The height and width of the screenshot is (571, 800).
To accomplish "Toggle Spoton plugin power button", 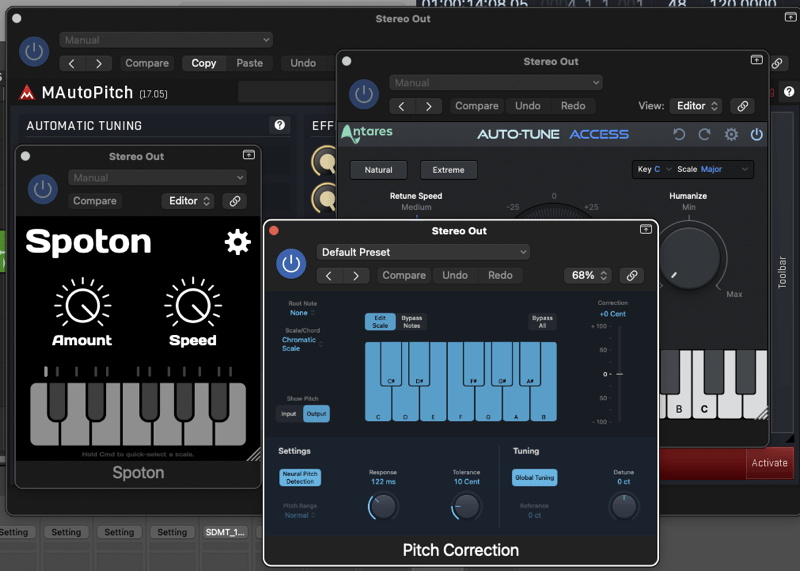I will click(42, 189).
